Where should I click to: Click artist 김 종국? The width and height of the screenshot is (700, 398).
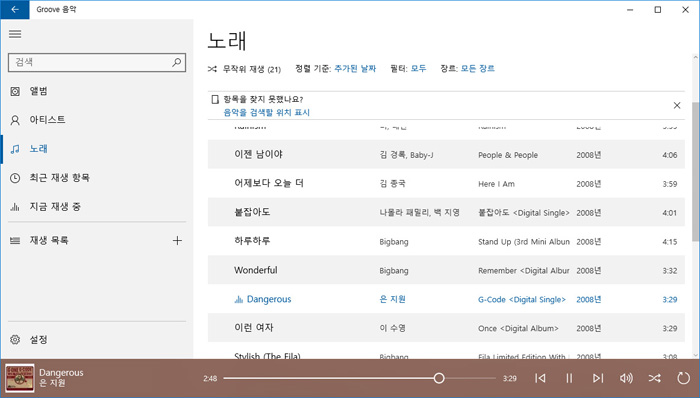coord(392,184)
